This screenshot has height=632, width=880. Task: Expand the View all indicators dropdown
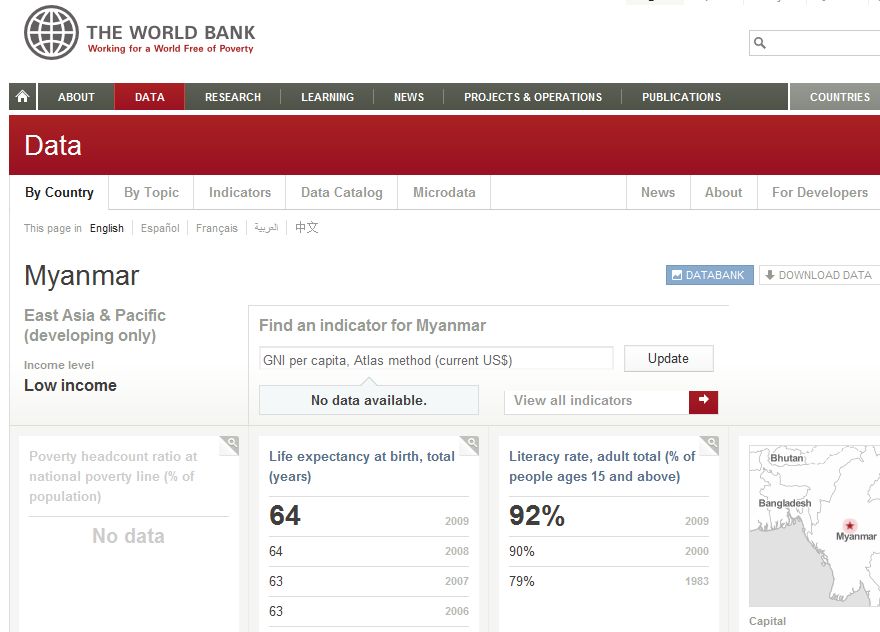tap(597, 401)
